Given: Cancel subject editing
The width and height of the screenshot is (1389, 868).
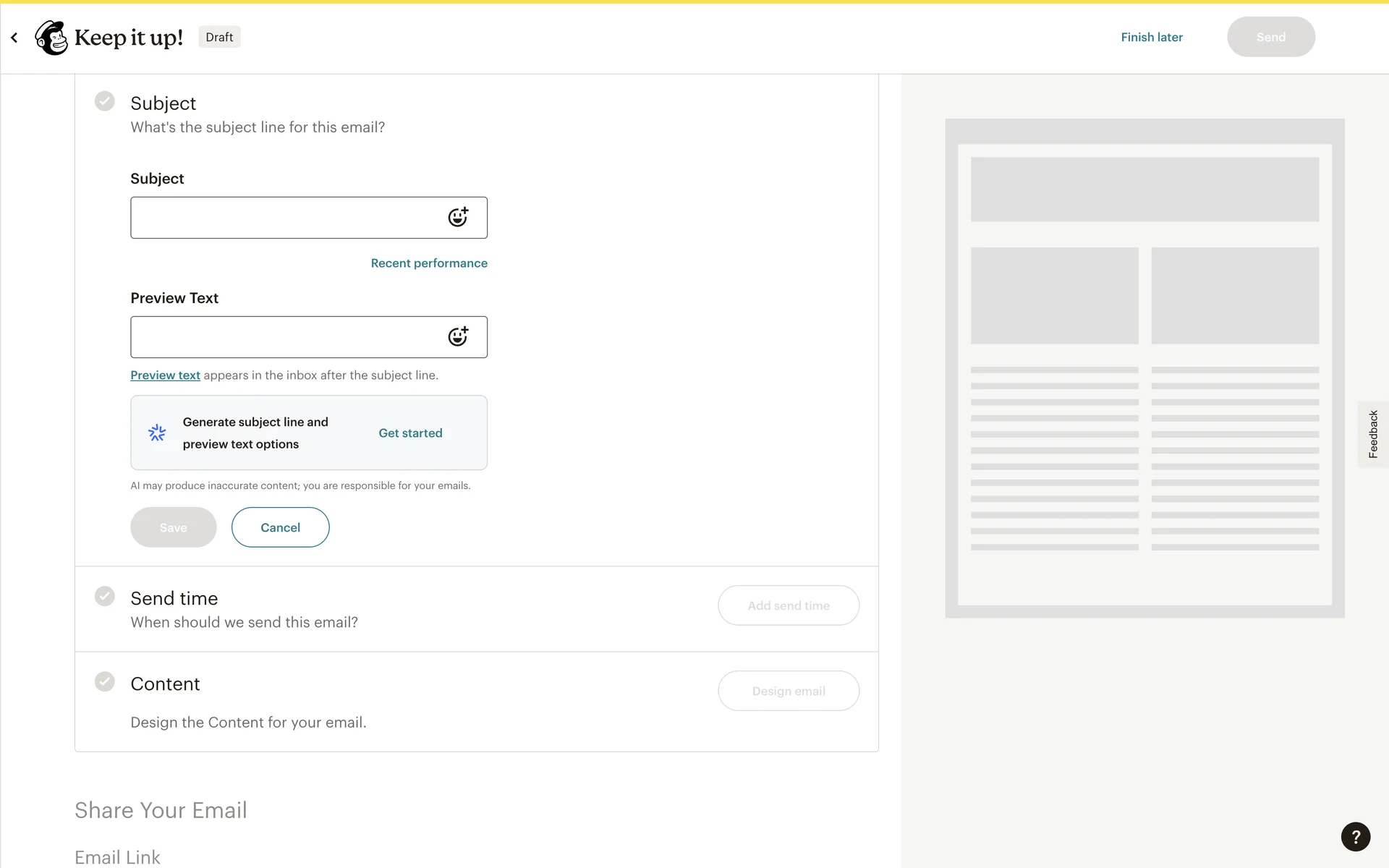Looking at the screenshot, I should coord(280,527).
